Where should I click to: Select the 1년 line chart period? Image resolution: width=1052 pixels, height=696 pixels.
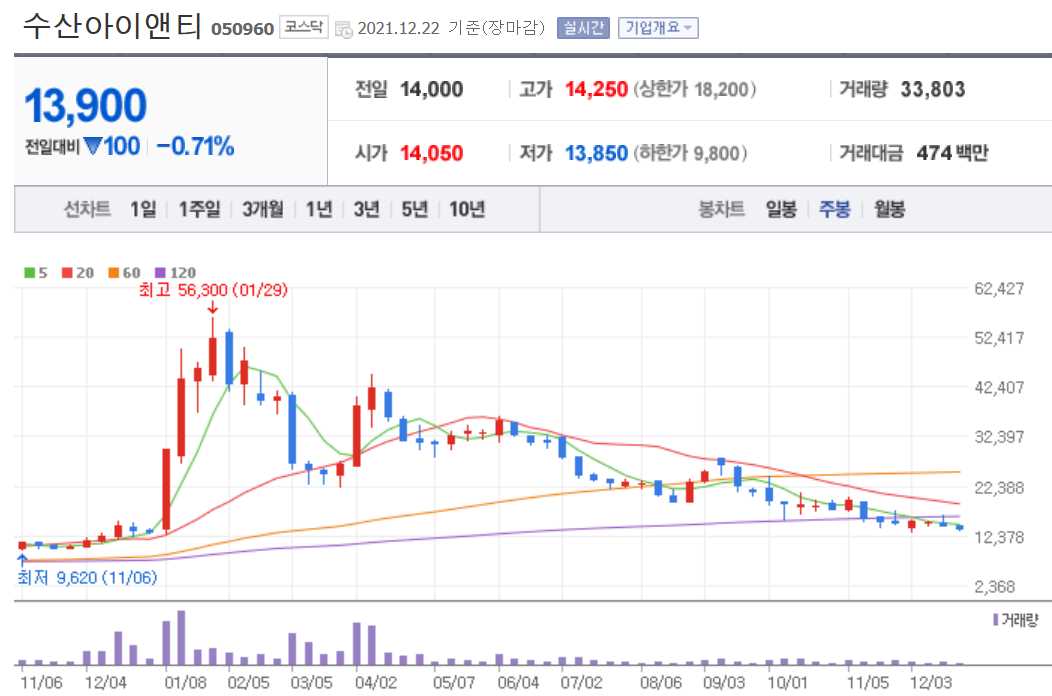[319, 209]
